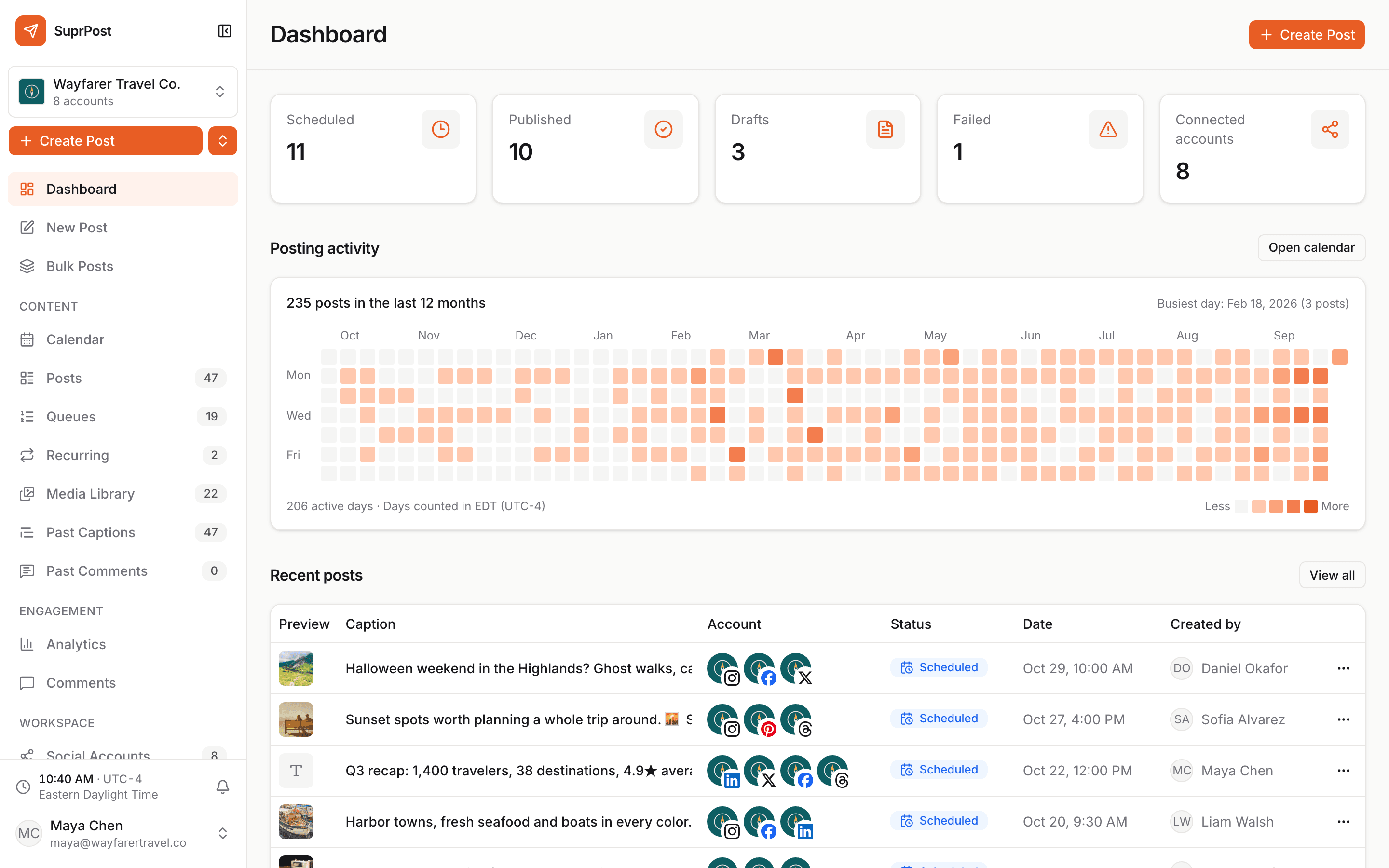
Task: Click the Failed card warning icon
Action: pyautogui.click(x=1108, y=129)
